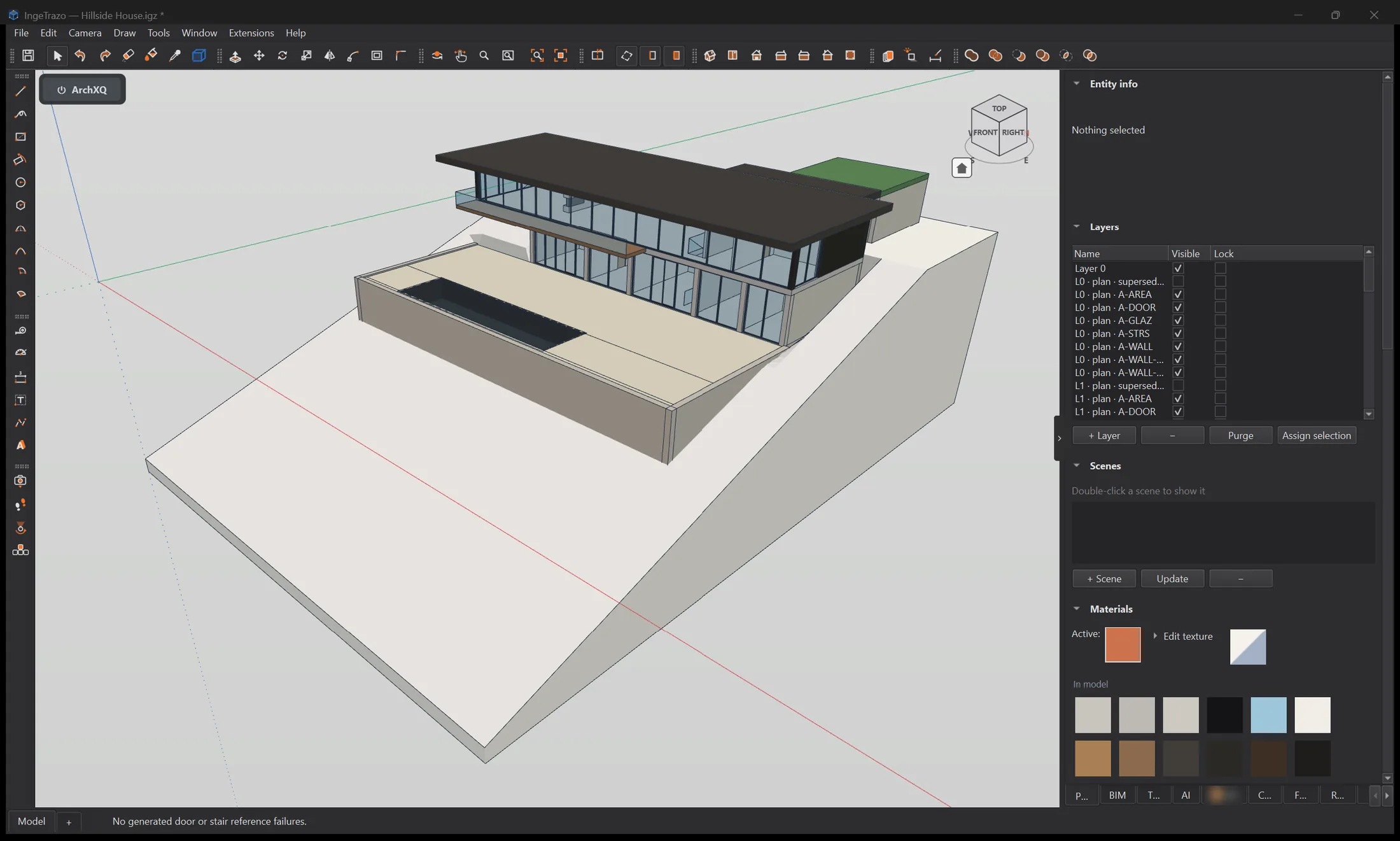Open the Camera menu
This screenshot has width=1400, height=841.
point(85,33)
